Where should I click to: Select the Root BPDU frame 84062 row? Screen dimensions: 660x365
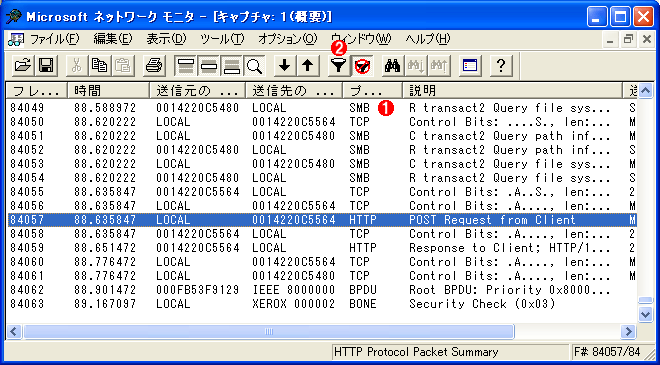(322, 290)
